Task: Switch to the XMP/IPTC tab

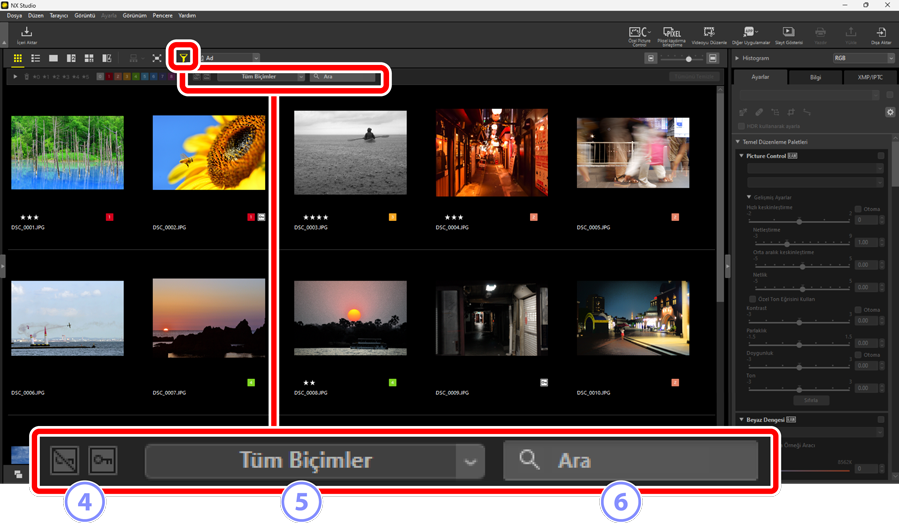Action: (870, 77)
